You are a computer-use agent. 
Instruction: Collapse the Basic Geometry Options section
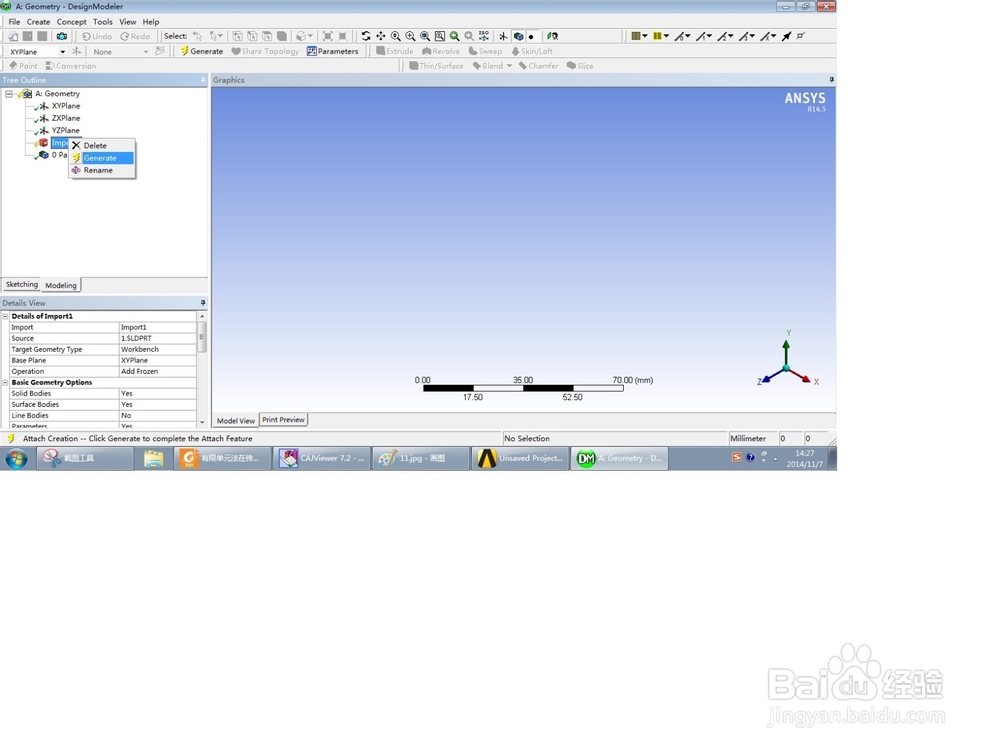6,383
